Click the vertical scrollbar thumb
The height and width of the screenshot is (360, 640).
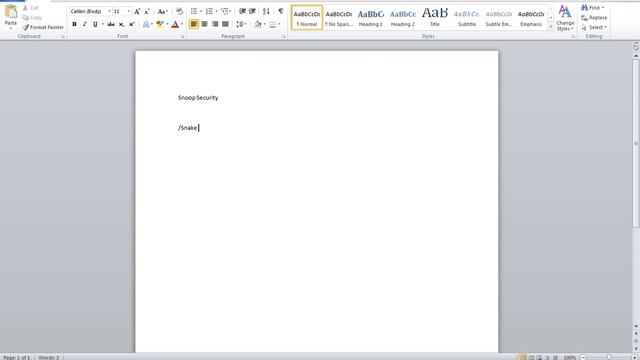coord(636,144)
